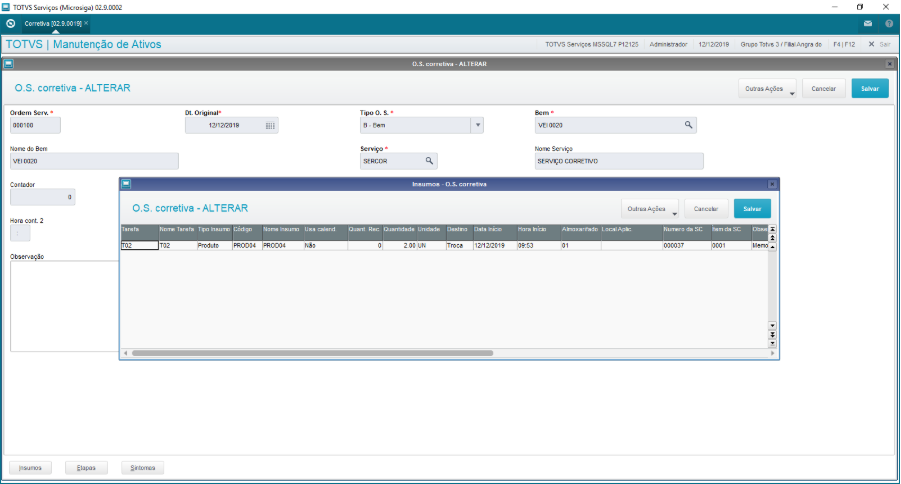Open the mail envelope icon

pos(868,24)
